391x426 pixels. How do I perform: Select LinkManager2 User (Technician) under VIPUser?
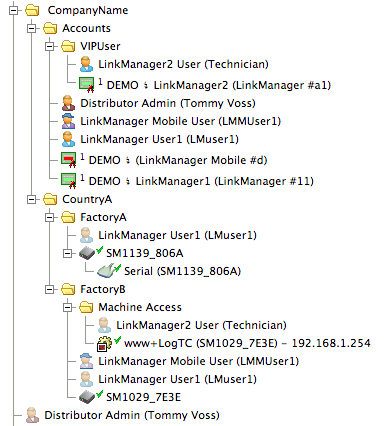(183, 64)
